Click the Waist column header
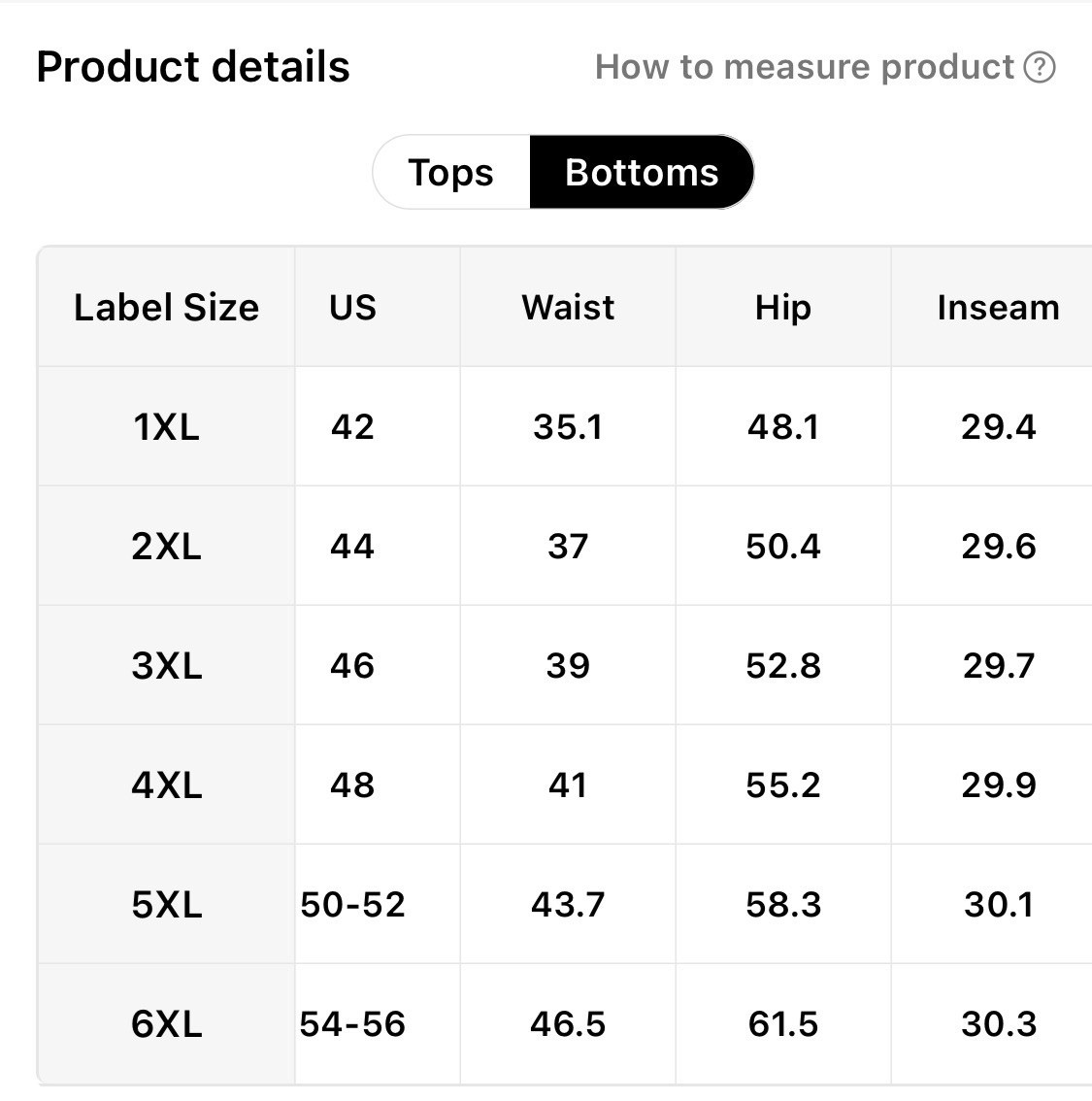The height and width of the screenshot is (1101, 1092). [x=568, y=307]
